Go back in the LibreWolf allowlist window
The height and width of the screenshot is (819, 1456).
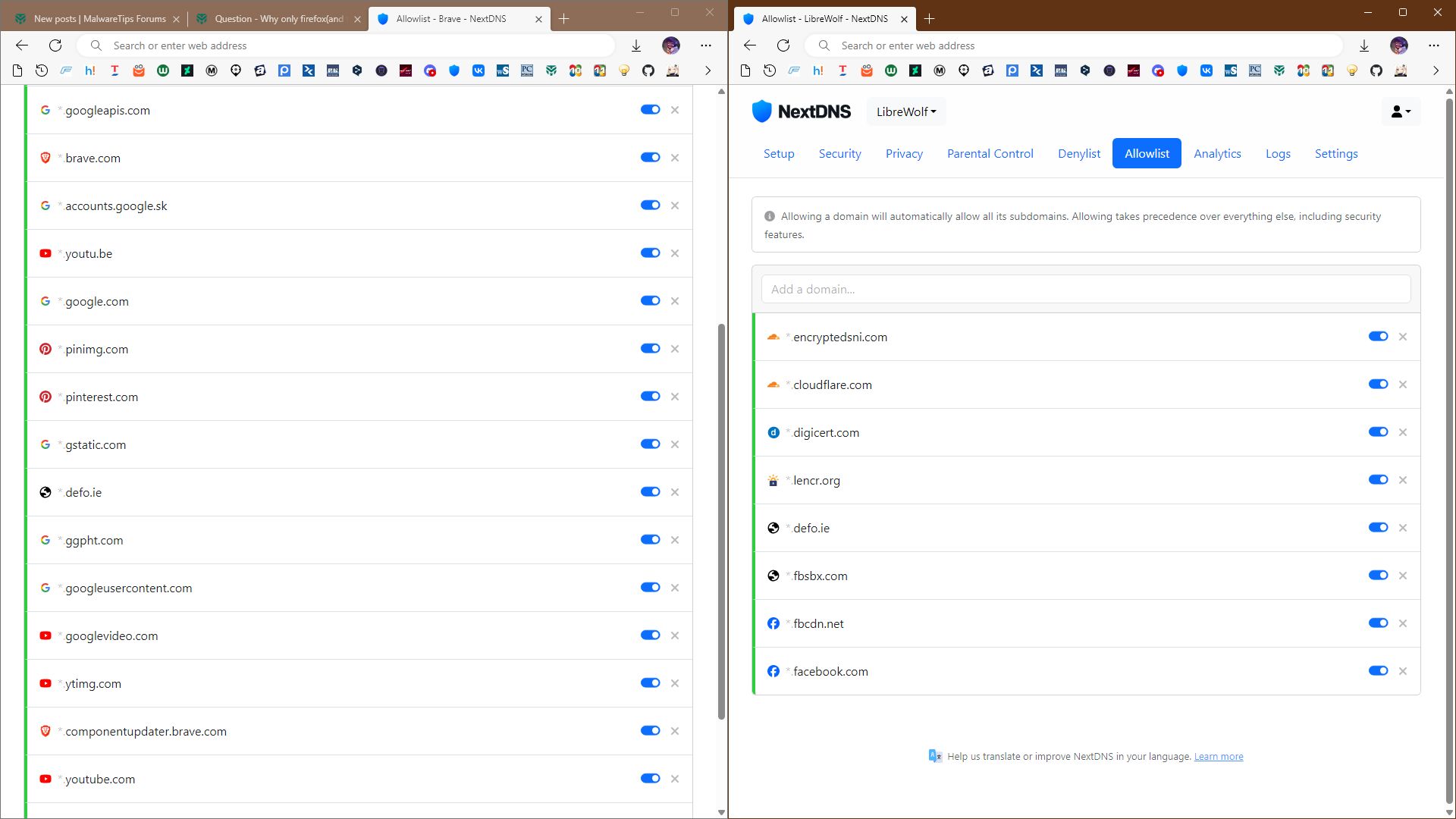[x=750, y=45]
